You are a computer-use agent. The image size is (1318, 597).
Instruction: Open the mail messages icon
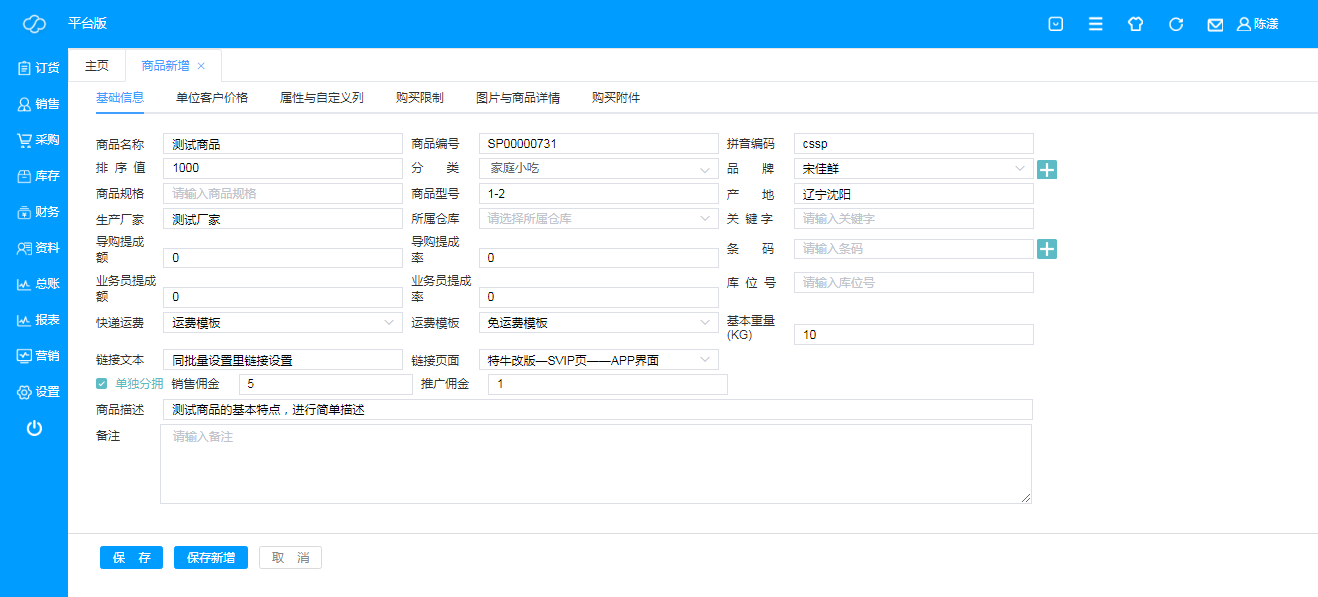tap(1215, 24)
